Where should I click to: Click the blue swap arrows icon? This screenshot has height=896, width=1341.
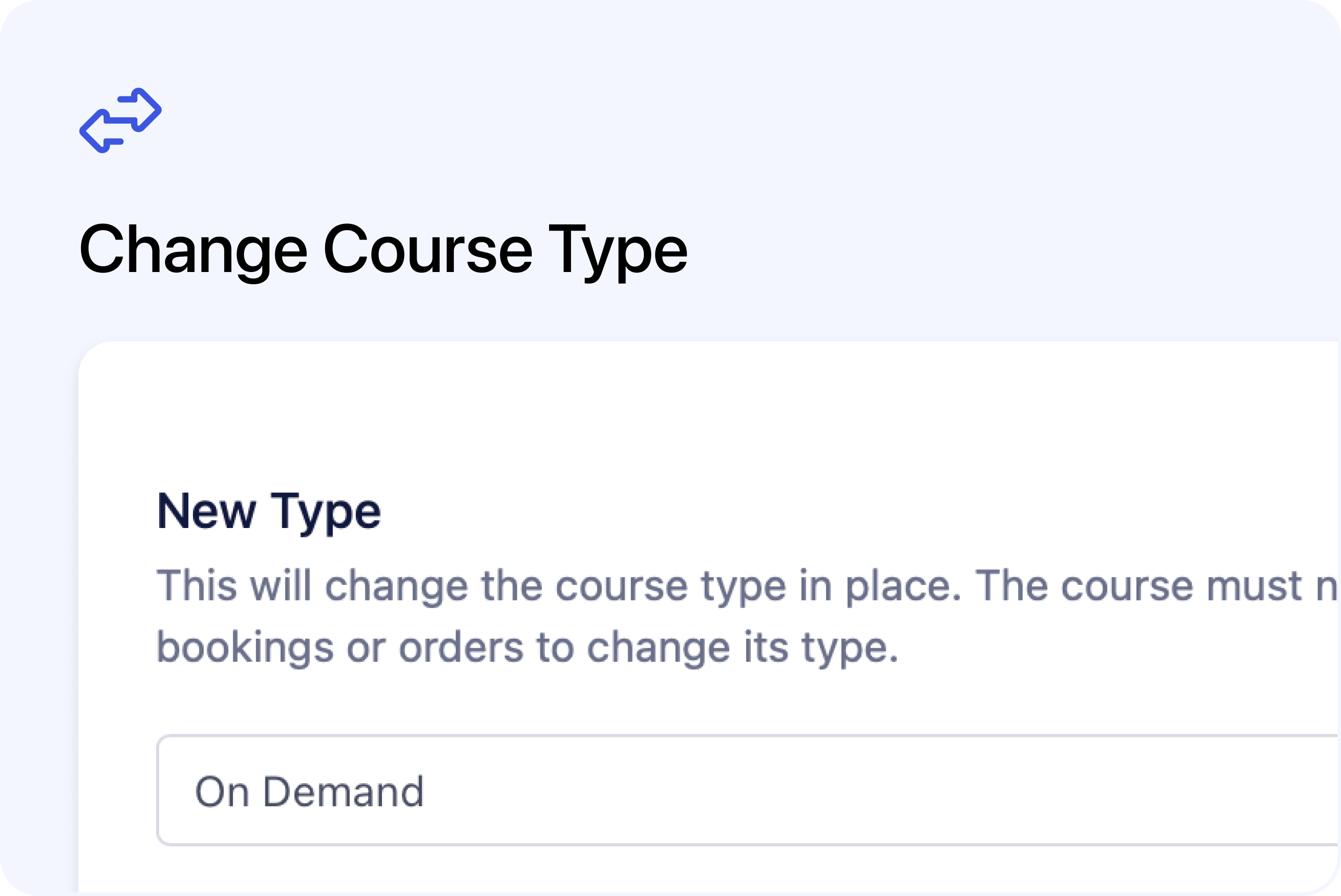(x=120, y=120)
